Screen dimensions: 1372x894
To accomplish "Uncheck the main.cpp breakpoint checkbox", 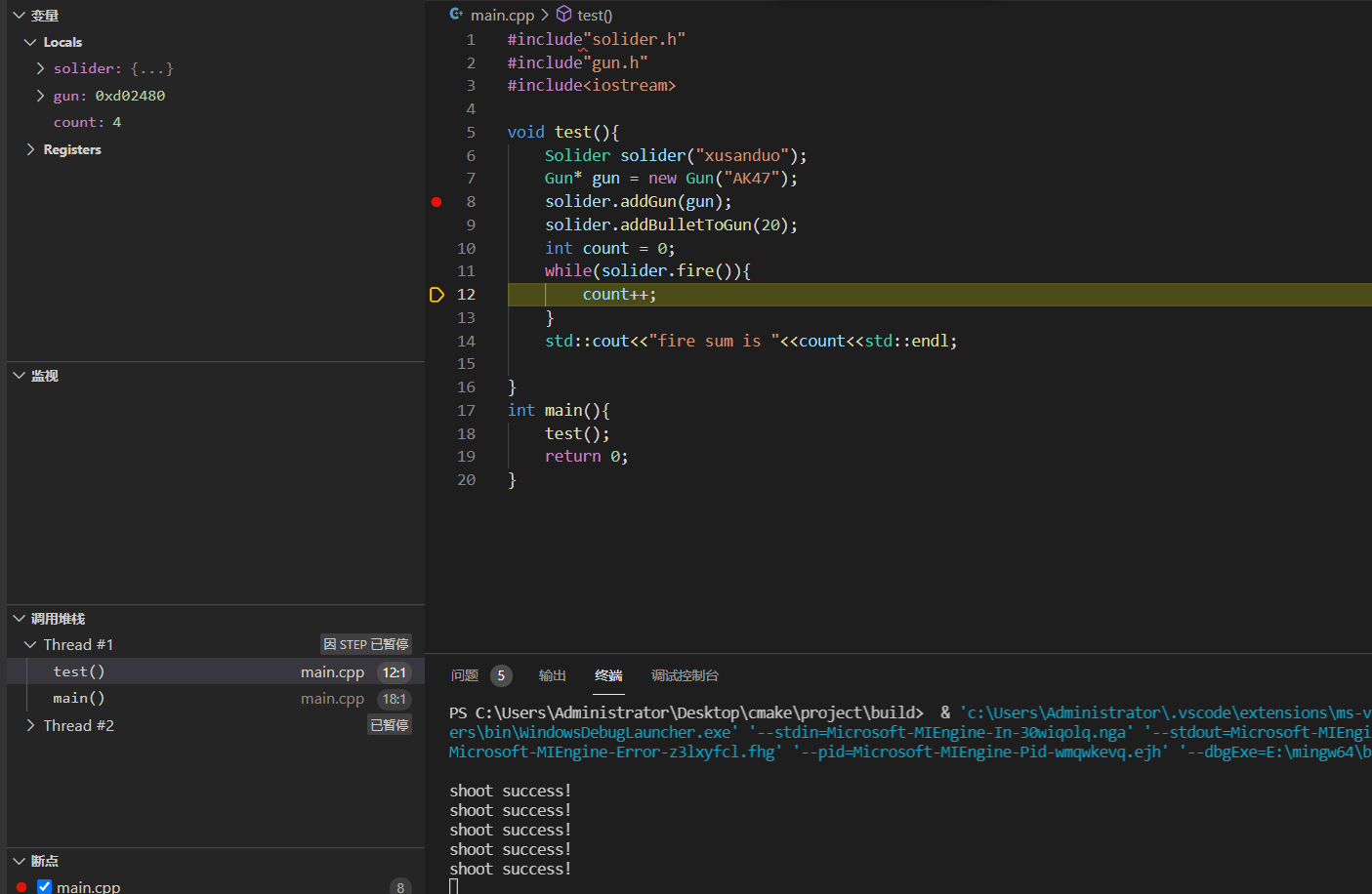I will [44, 887].
